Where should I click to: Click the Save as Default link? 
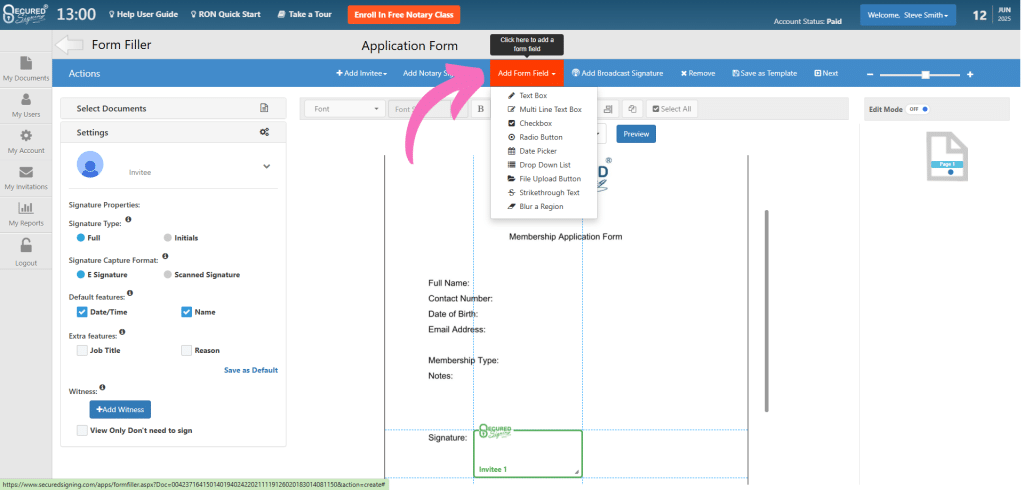pos(250,370)
